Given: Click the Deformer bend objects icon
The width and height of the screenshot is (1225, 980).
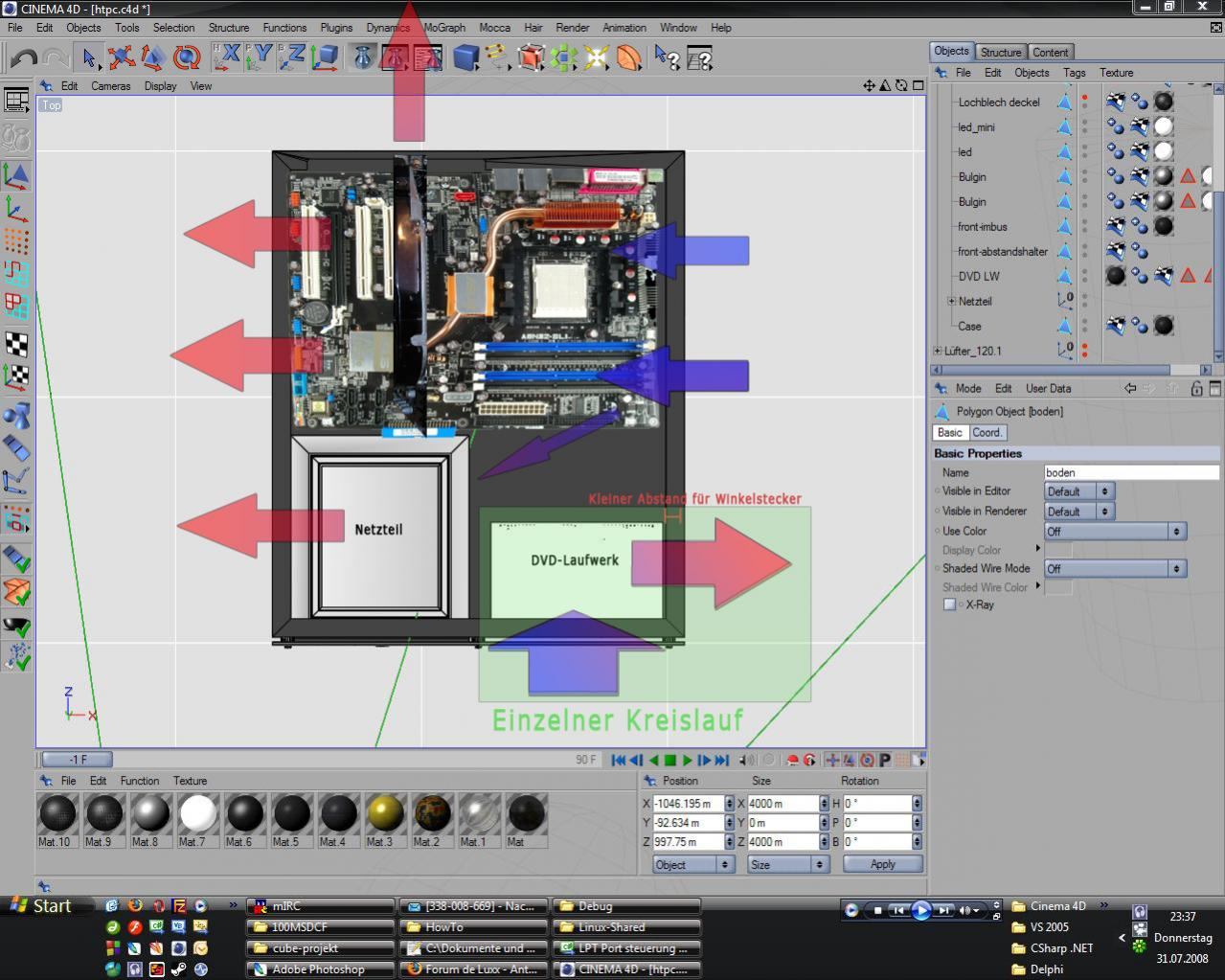Looking at the screenshot, I should coord(628,57).
